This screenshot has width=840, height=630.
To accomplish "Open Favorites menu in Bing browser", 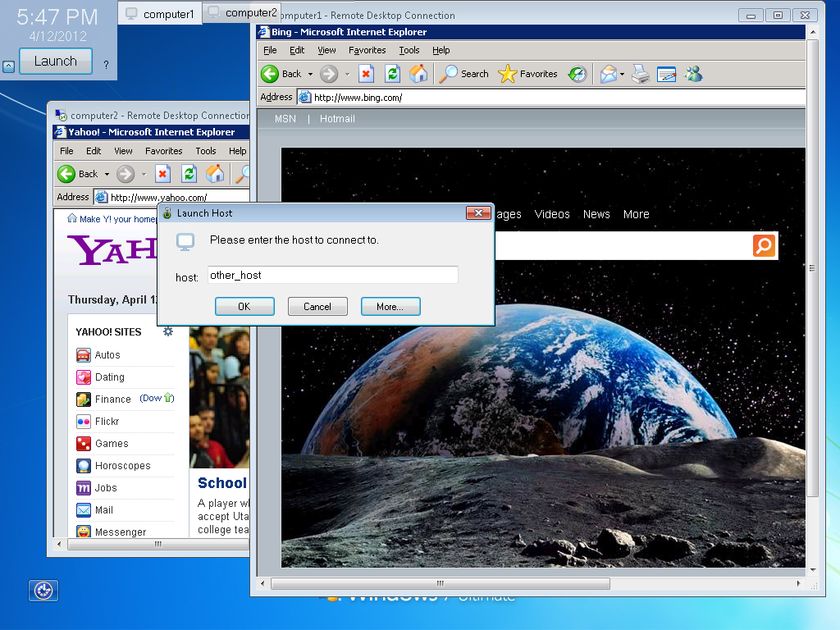I will pos(367,50).
